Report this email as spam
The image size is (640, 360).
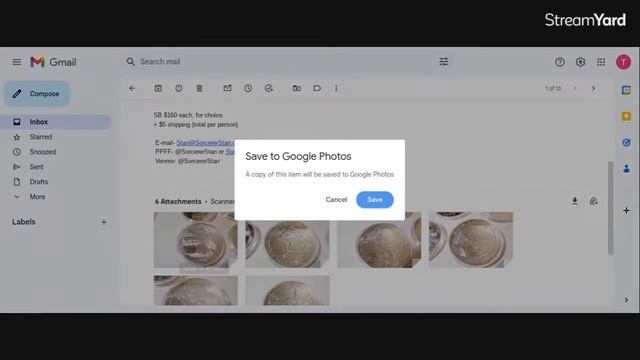(x=179, y=88)
